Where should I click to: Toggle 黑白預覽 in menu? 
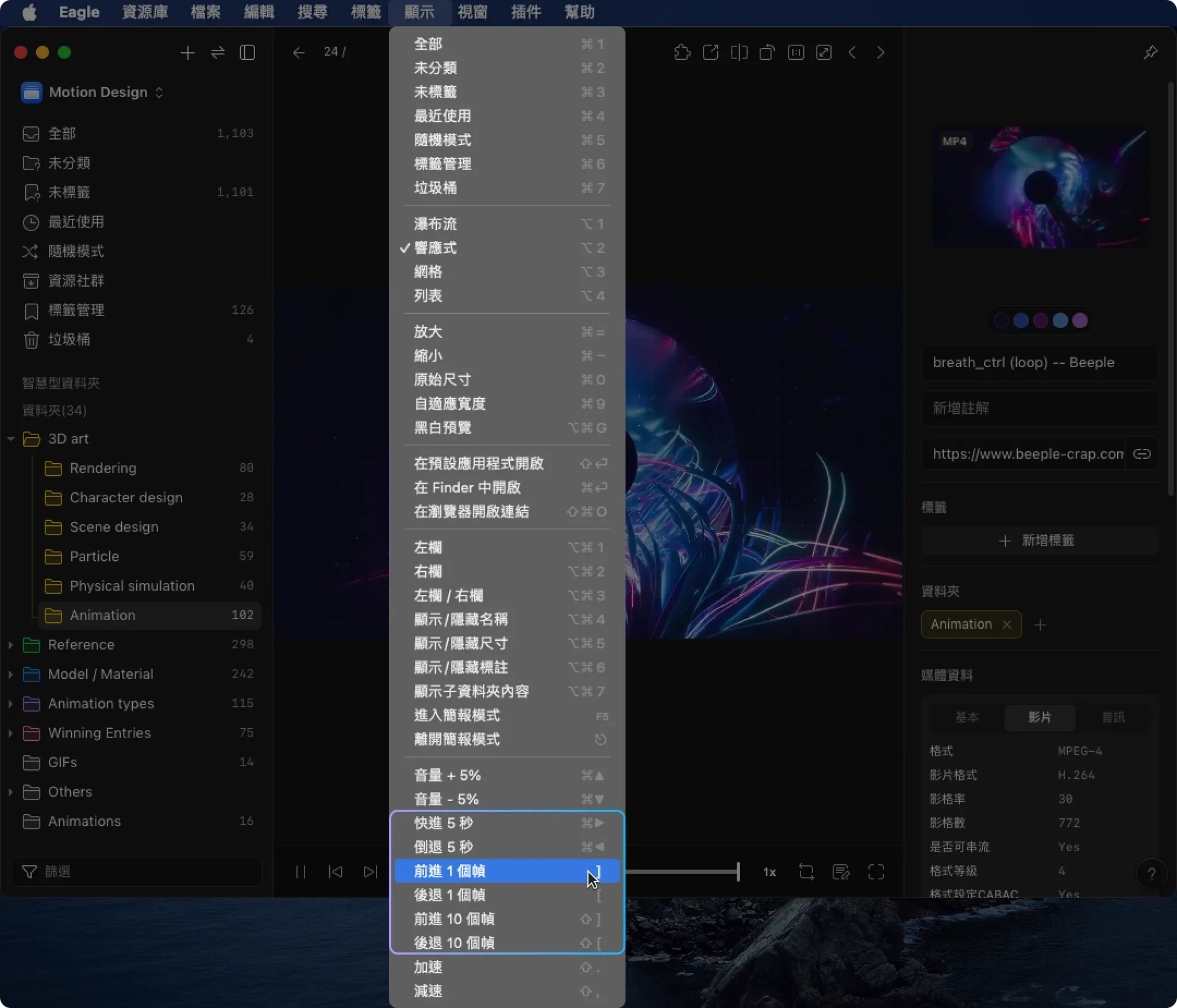click(x=507, y=428)
